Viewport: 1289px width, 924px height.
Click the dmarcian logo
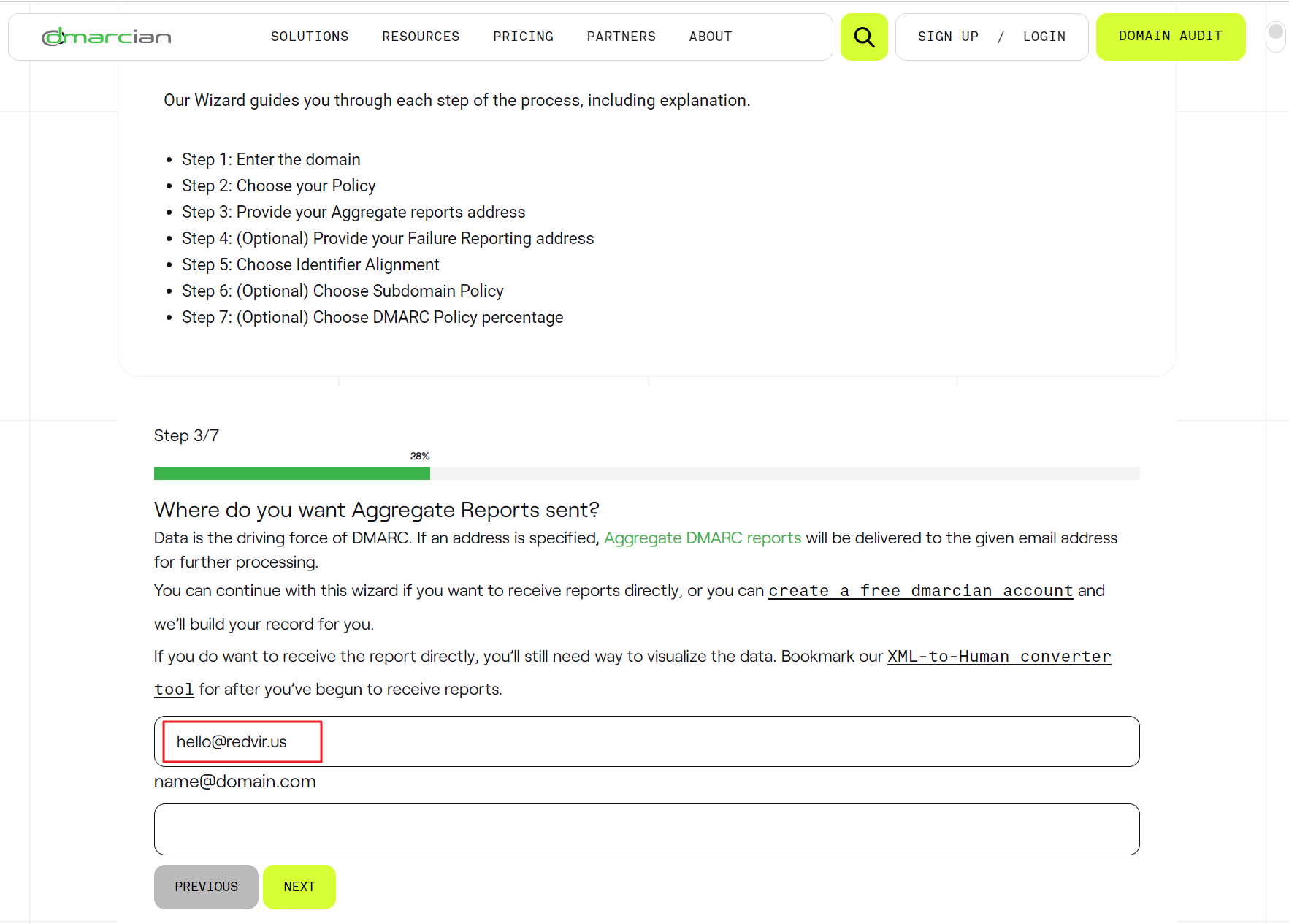point(107,37)
